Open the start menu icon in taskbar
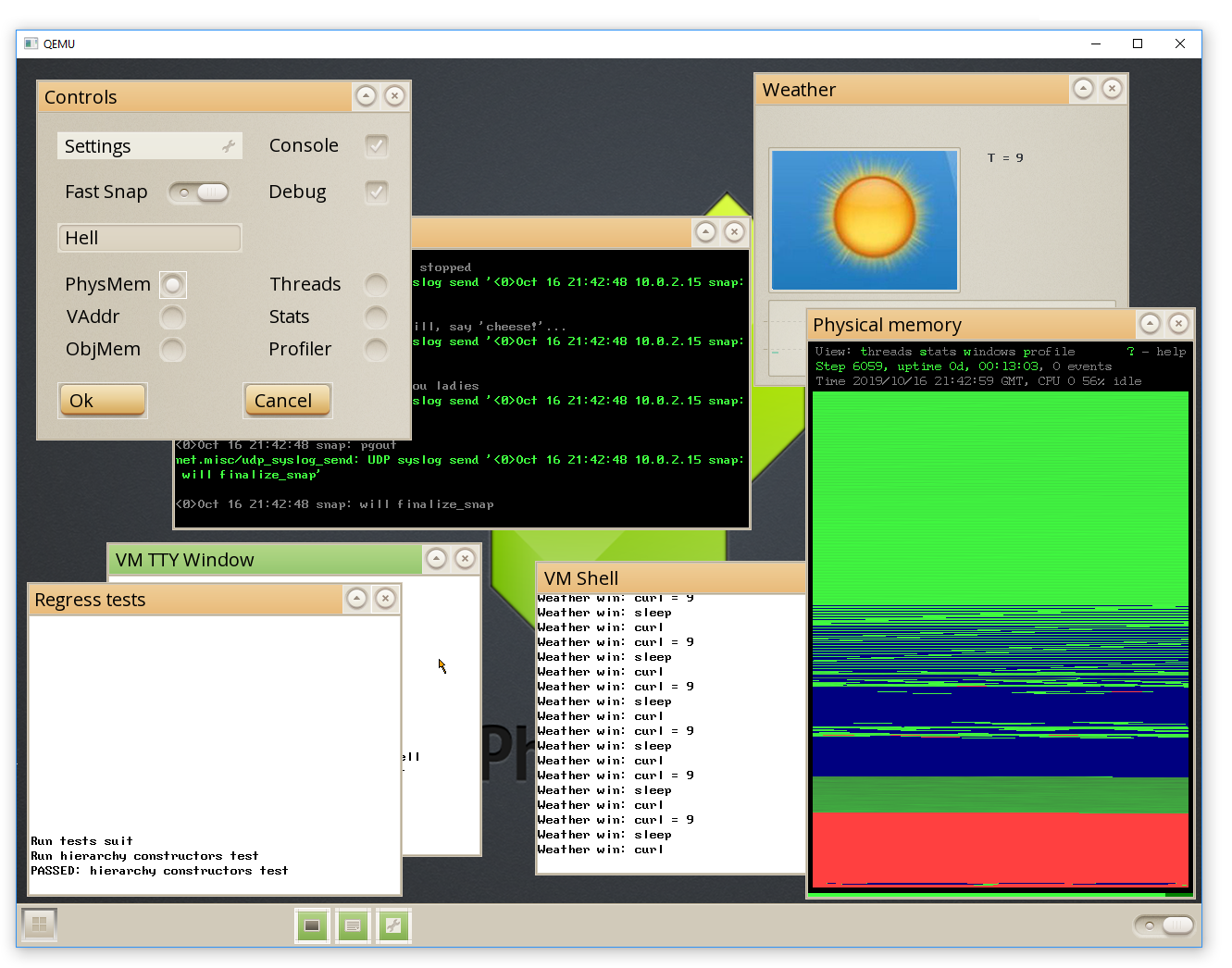 39,925
